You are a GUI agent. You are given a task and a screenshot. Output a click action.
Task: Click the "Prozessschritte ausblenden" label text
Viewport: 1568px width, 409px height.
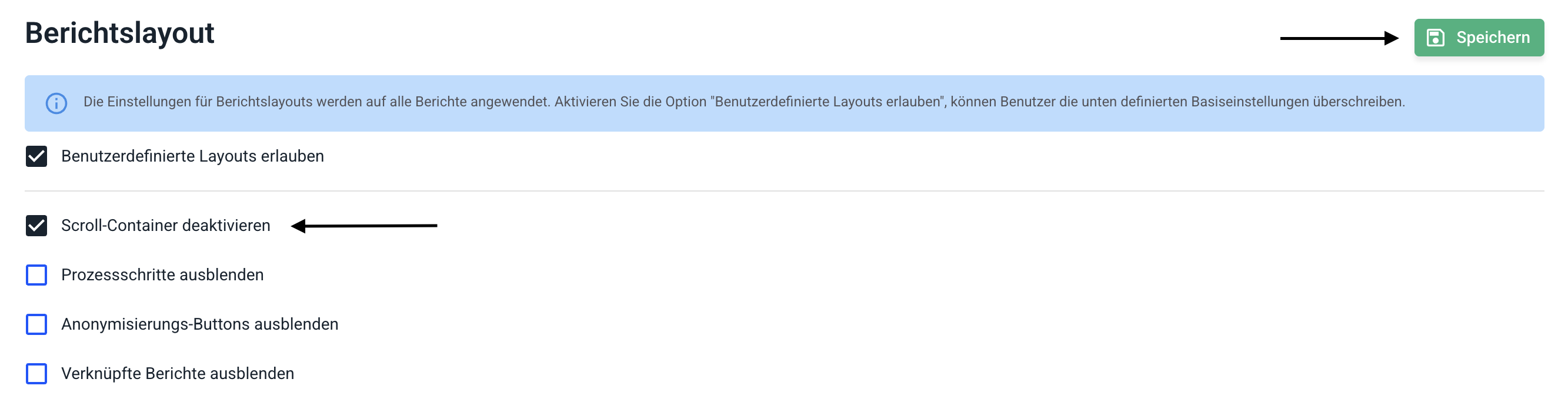click(x=162, y=274)
